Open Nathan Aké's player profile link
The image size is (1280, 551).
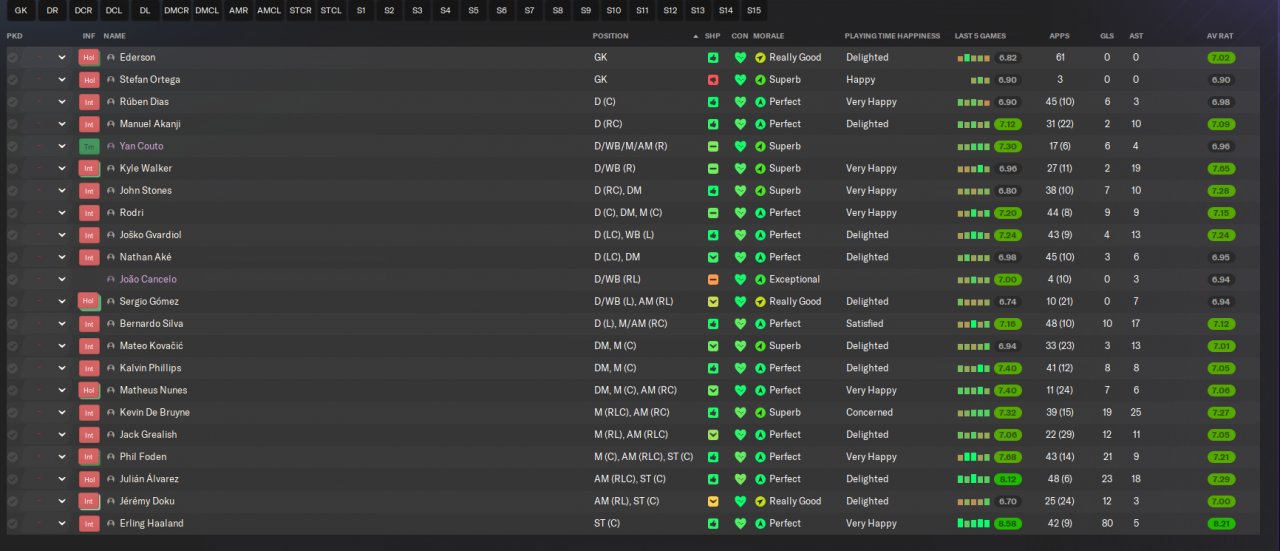(x=145, y=257)
